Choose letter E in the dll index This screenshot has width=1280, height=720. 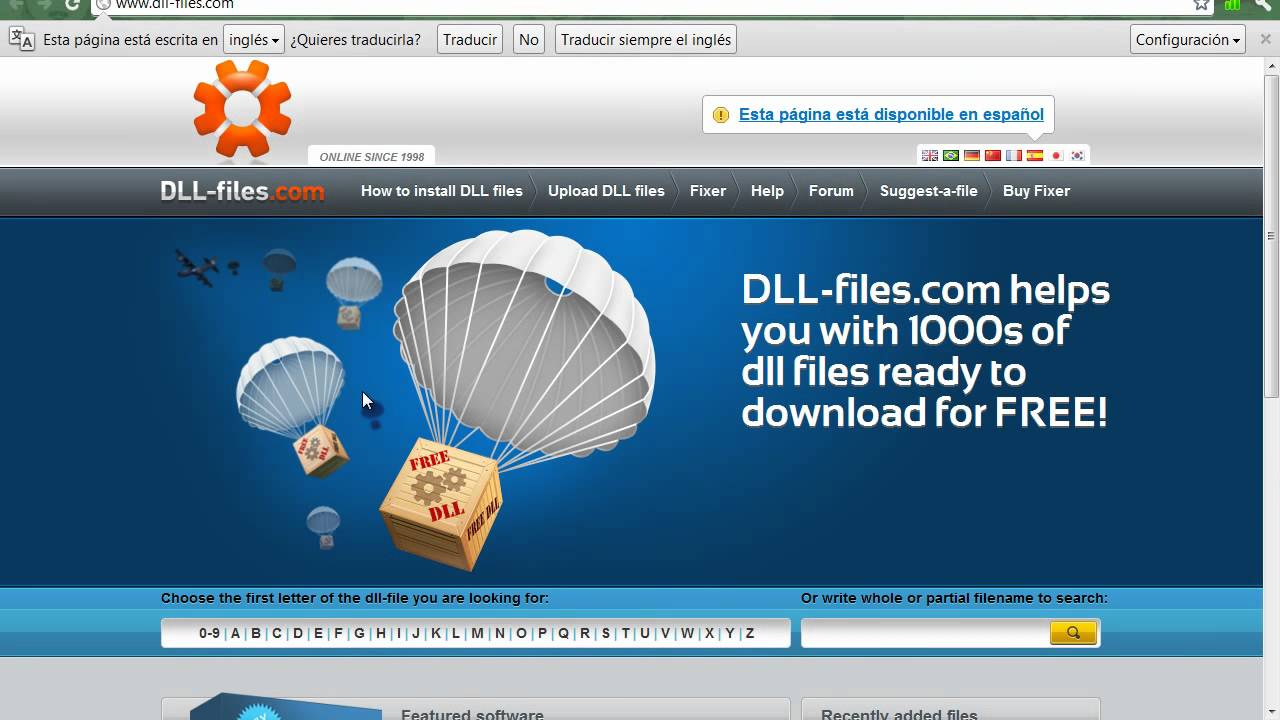[x=319, y=633]
